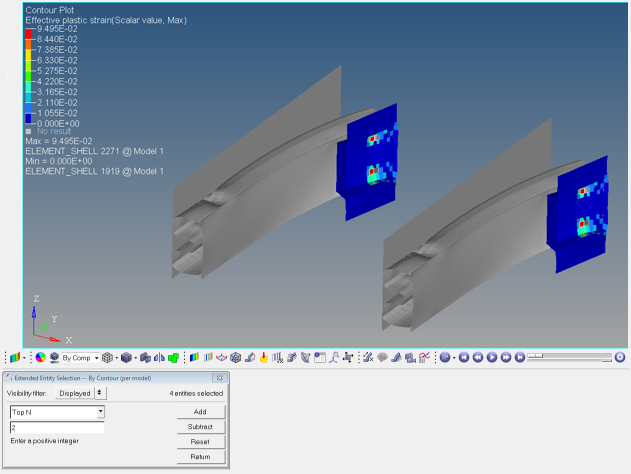
Task: Click the Subtract button
Action: 200,427
